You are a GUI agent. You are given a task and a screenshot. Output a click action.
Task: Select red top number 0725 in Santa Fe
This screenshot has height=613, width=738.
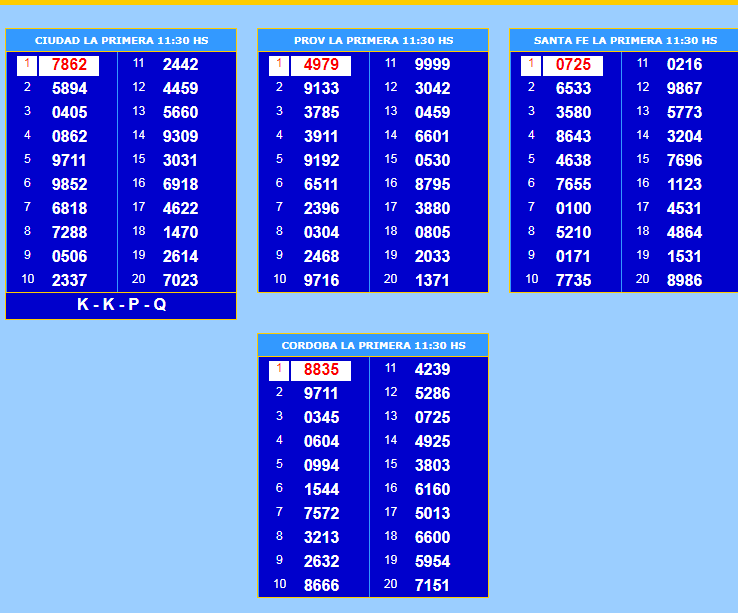click(573, 65)
